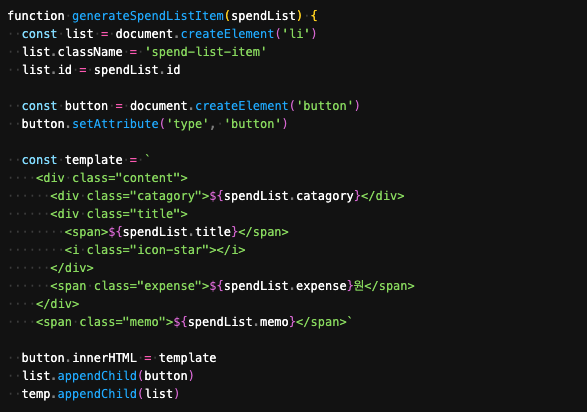
Task: Click the list.id assignment line
Action: coord(101,70)
